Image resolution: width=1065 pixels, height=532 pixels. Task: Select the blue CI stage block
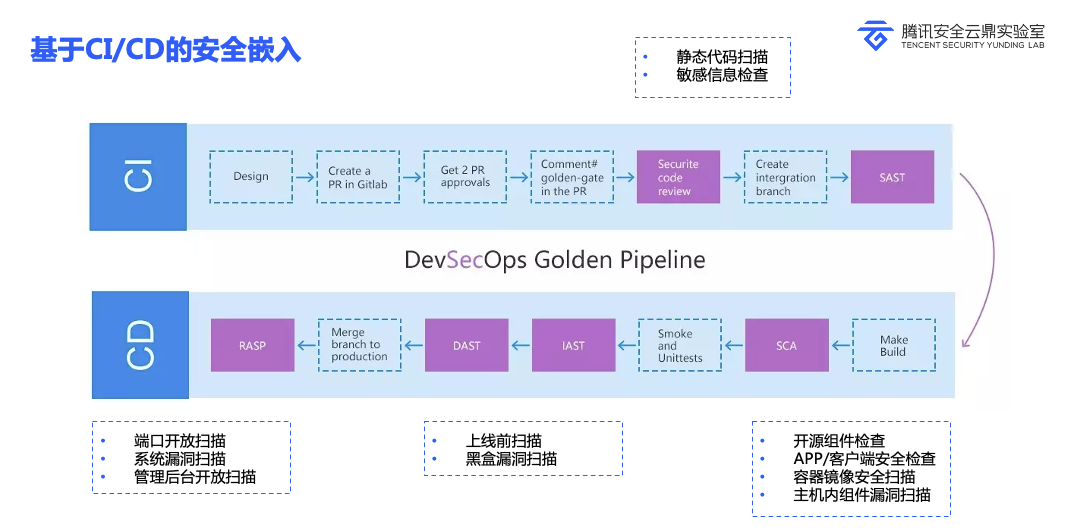138,177
